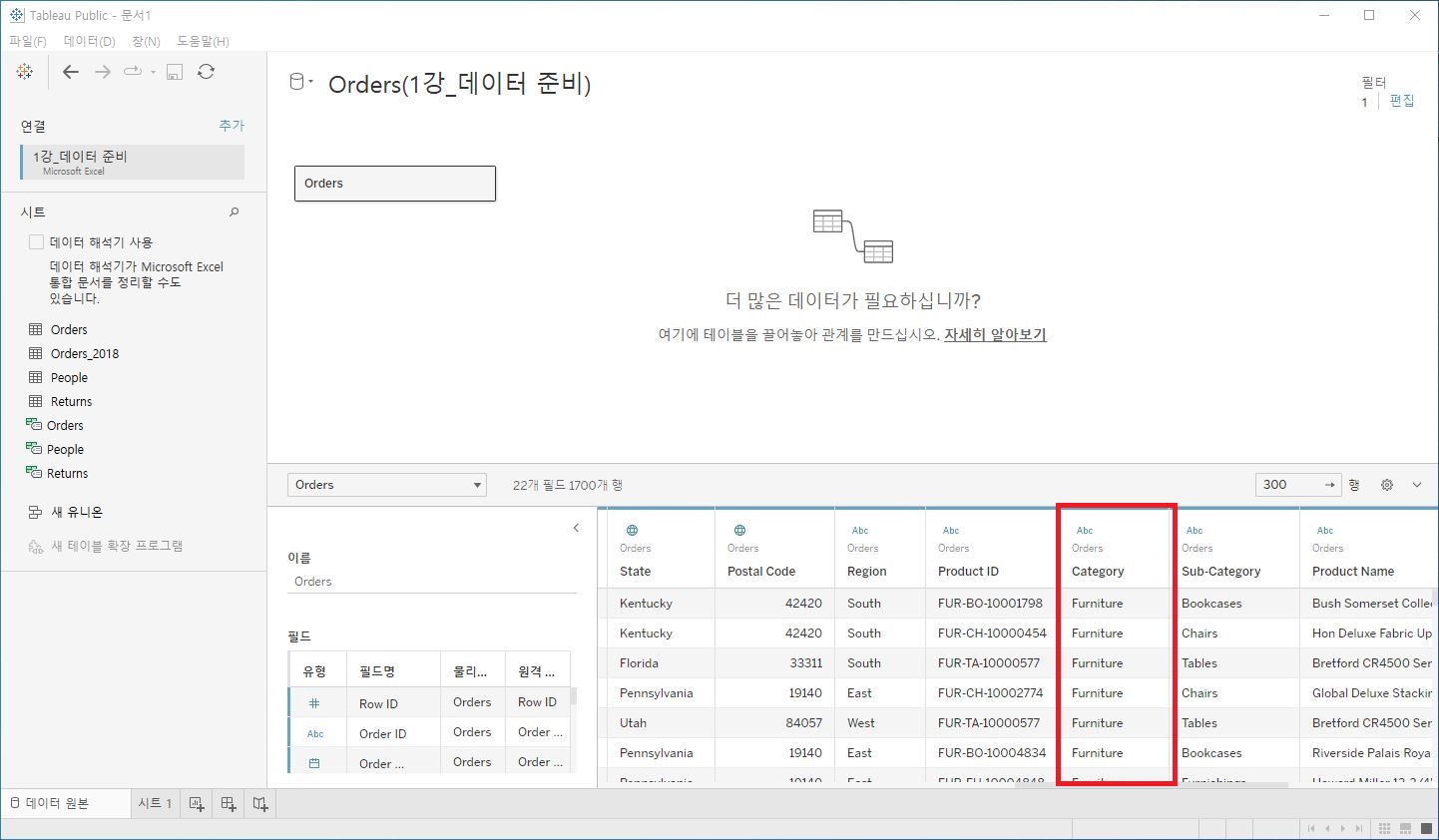This screenshot has height=840, width=1439.
Task: Add a new worksheet icon
Action: point(197,804)
